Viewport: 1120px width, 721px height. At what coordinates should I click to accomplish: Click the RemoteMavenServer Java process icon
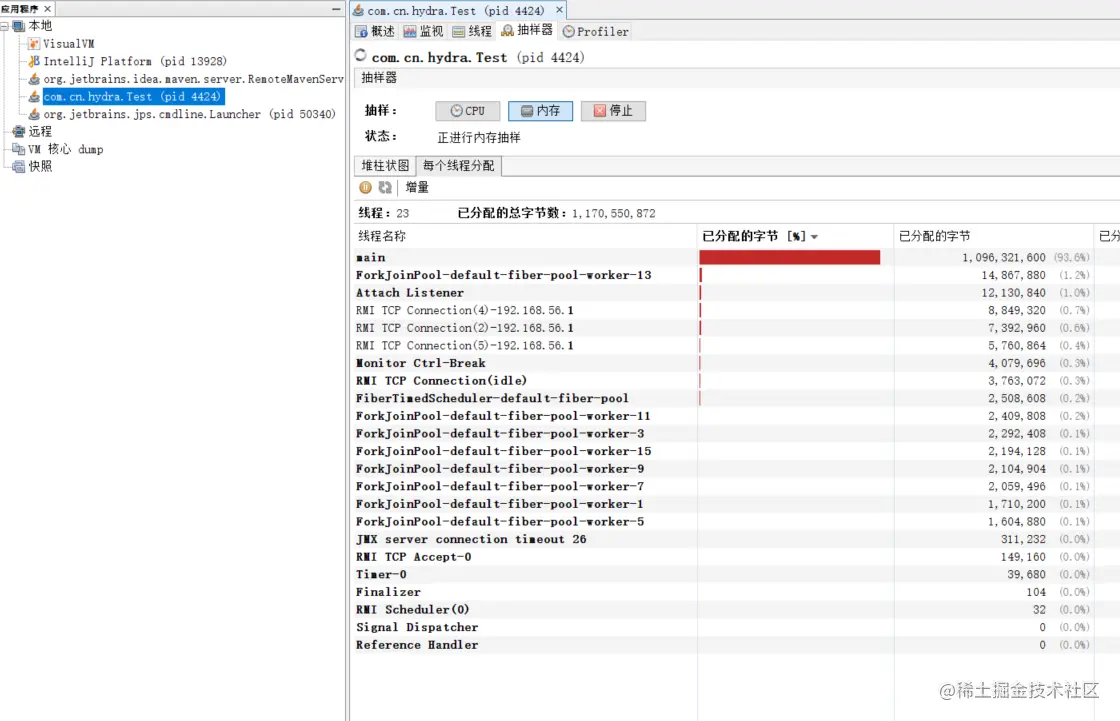click(x=34, y=79)
